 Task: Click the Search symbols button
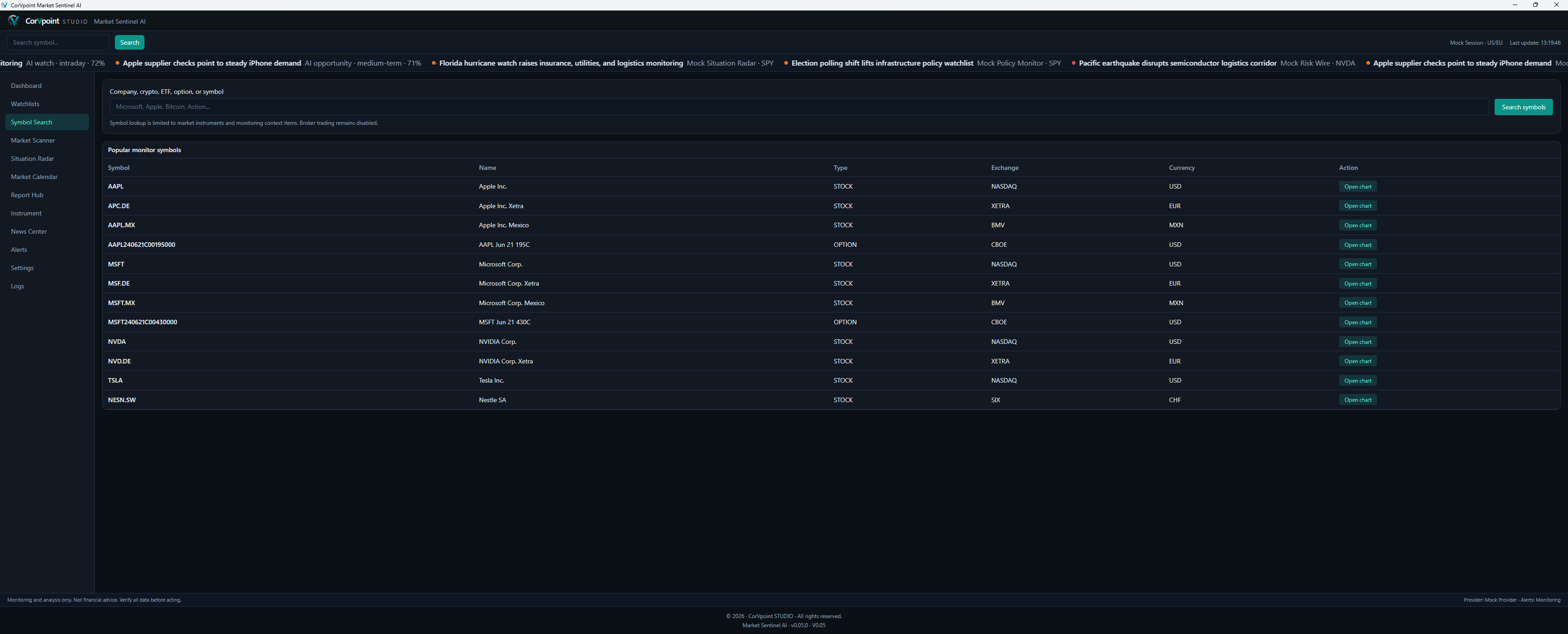point(1523,107)
